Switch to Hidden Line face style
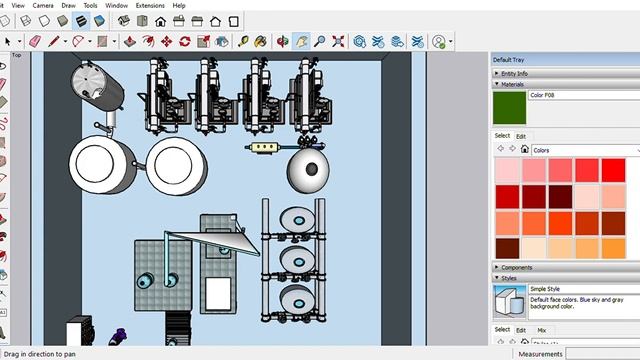This screenshot has height=360, width=640. click(x=44, y=21)
